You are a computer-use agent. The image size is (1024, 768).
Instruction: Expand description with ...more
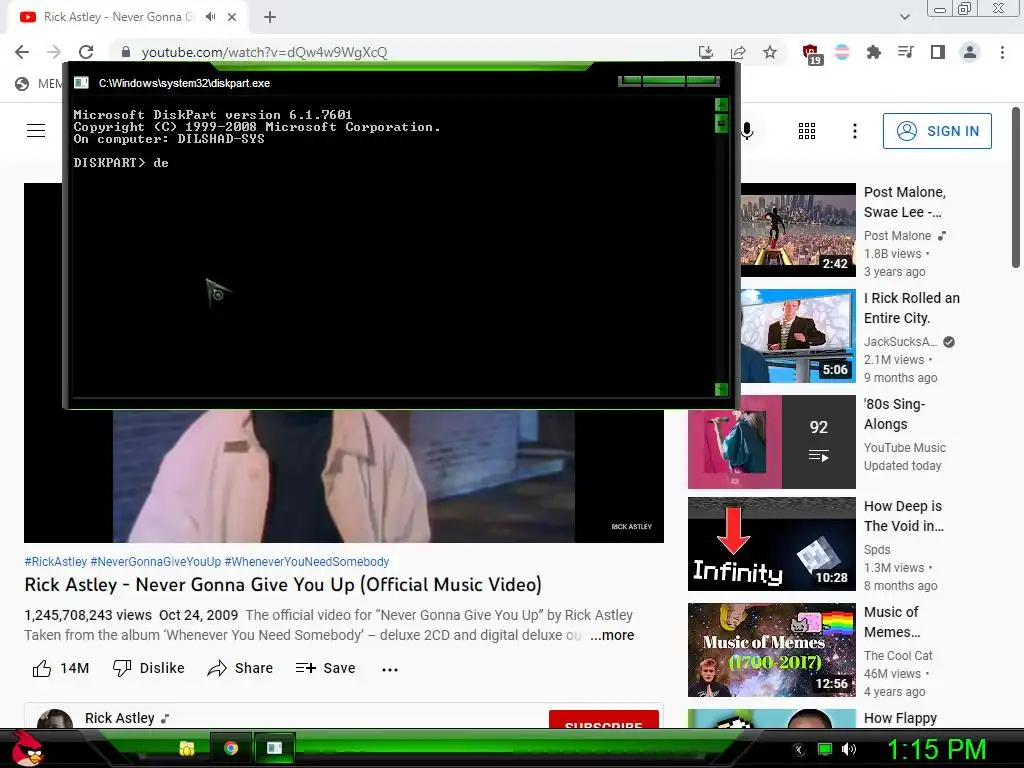pos(612,635)
